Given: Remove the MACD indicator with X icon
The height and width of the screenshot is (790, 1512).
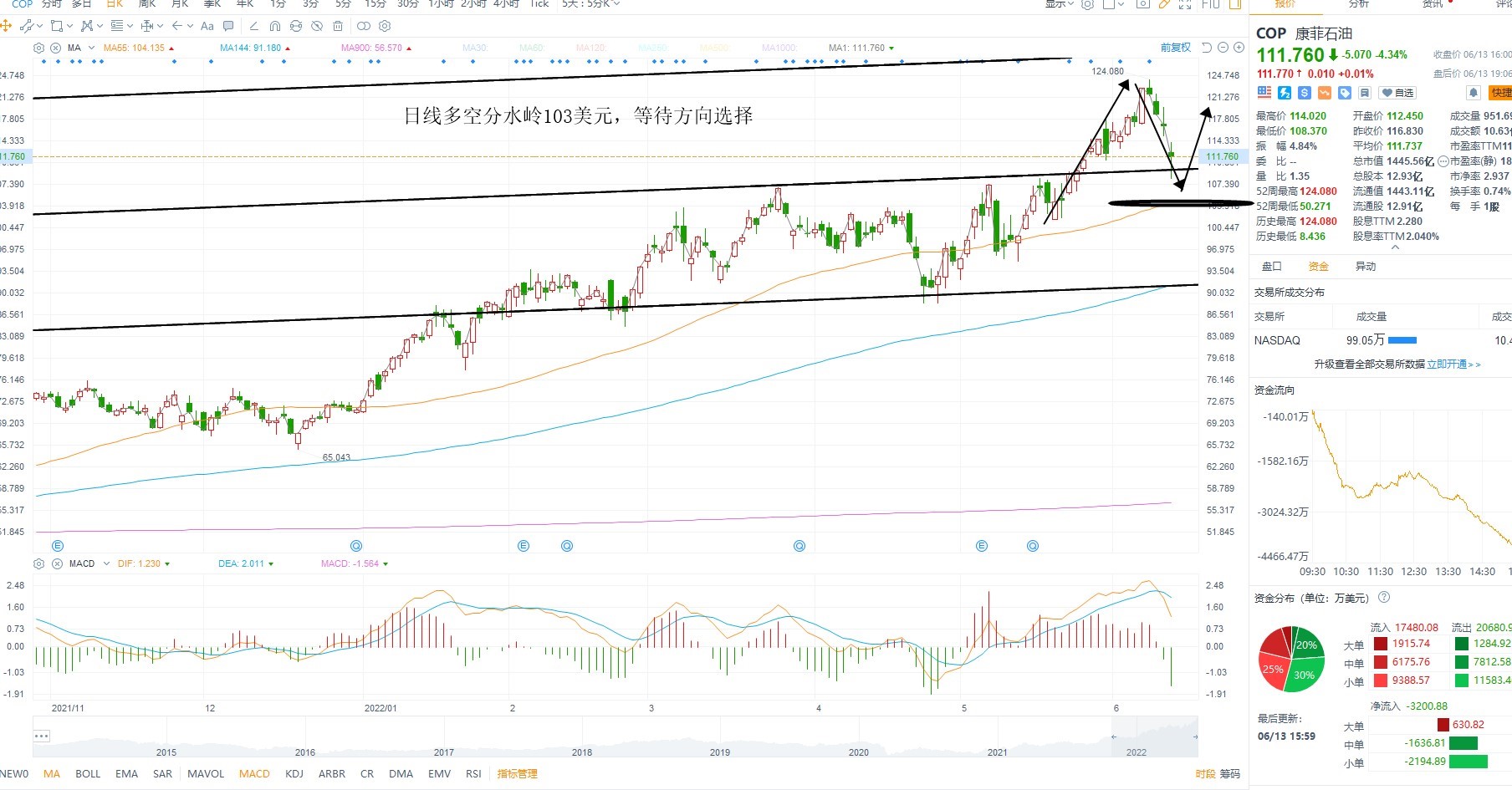Looking at the screenshot, I should point(57,563).
